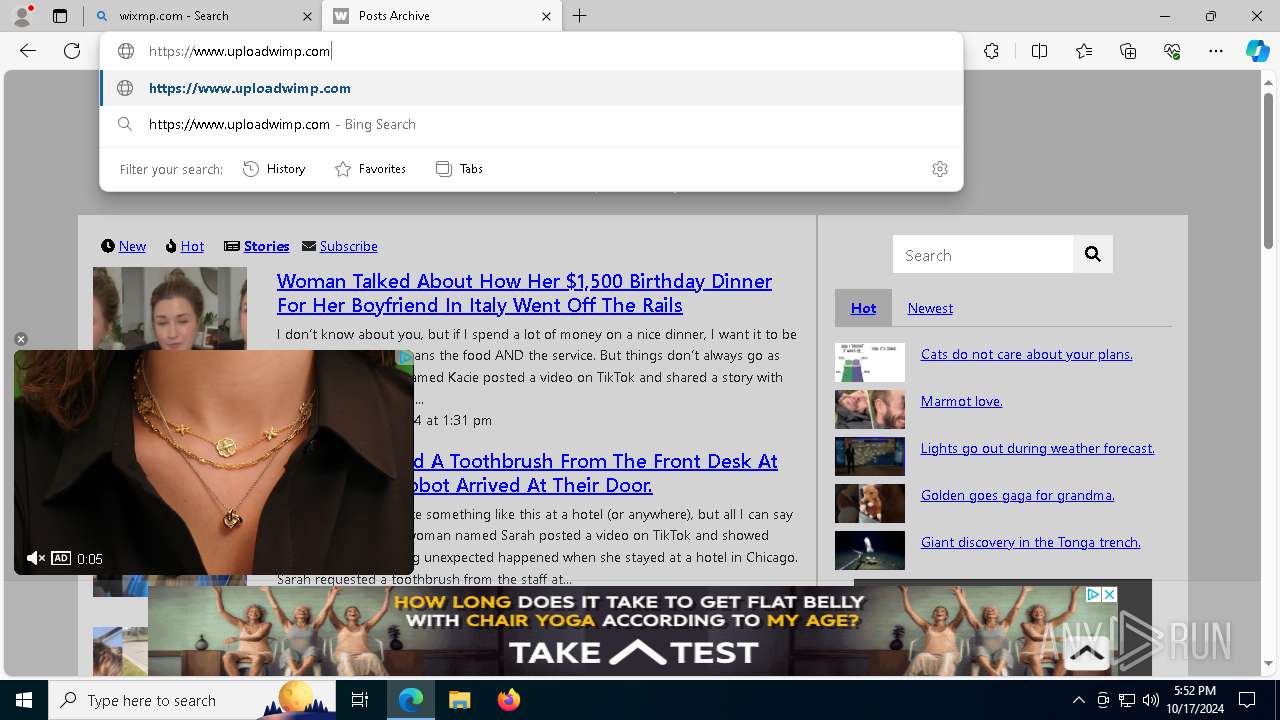Unmute the floating video ad
The width and height of the screenshot is (1280, 720).
[35, 558]
